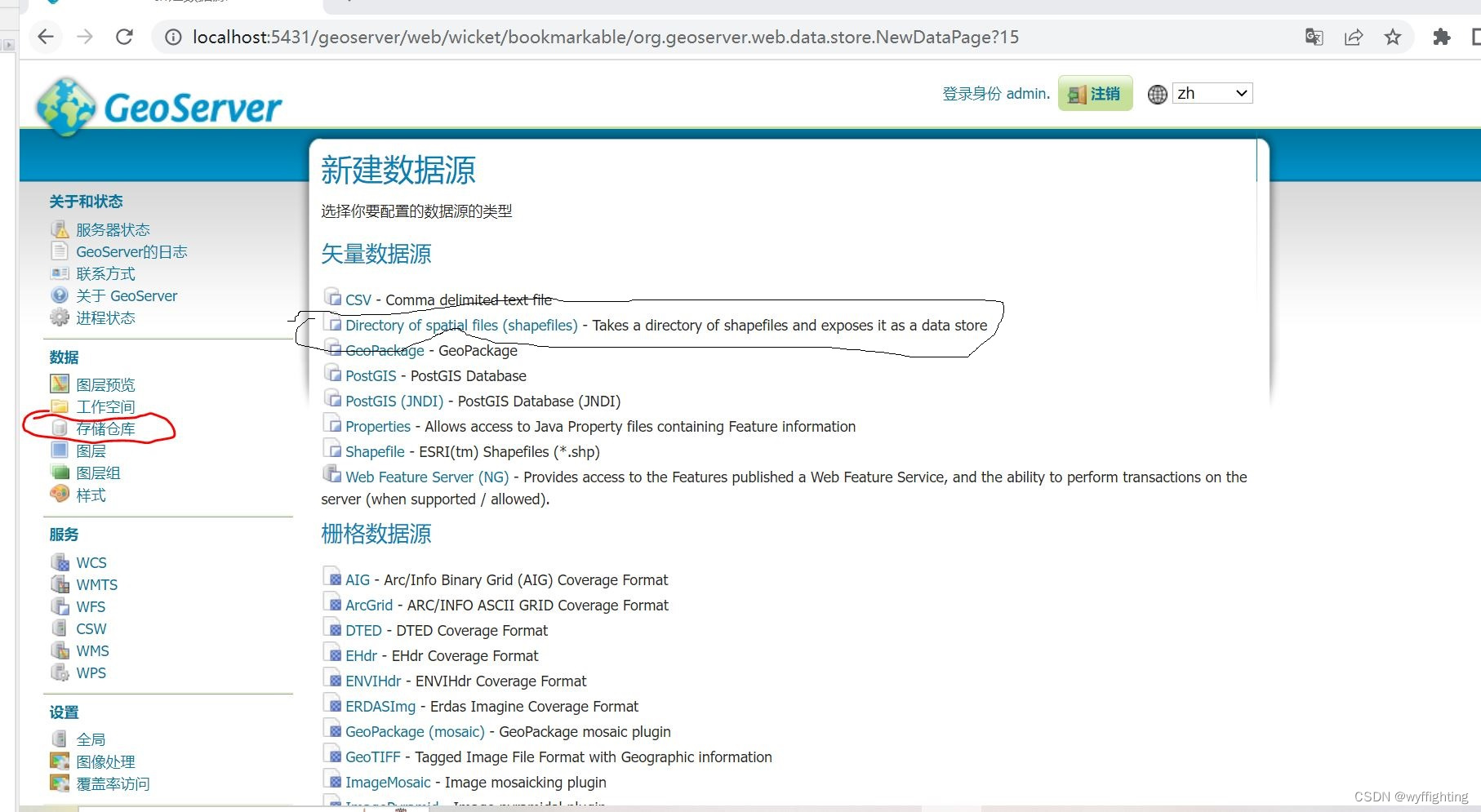Viewport: 1481px width, 812px height.
Task: Open the 覆盖率访问 settings entry
Action: coord(113,783)
